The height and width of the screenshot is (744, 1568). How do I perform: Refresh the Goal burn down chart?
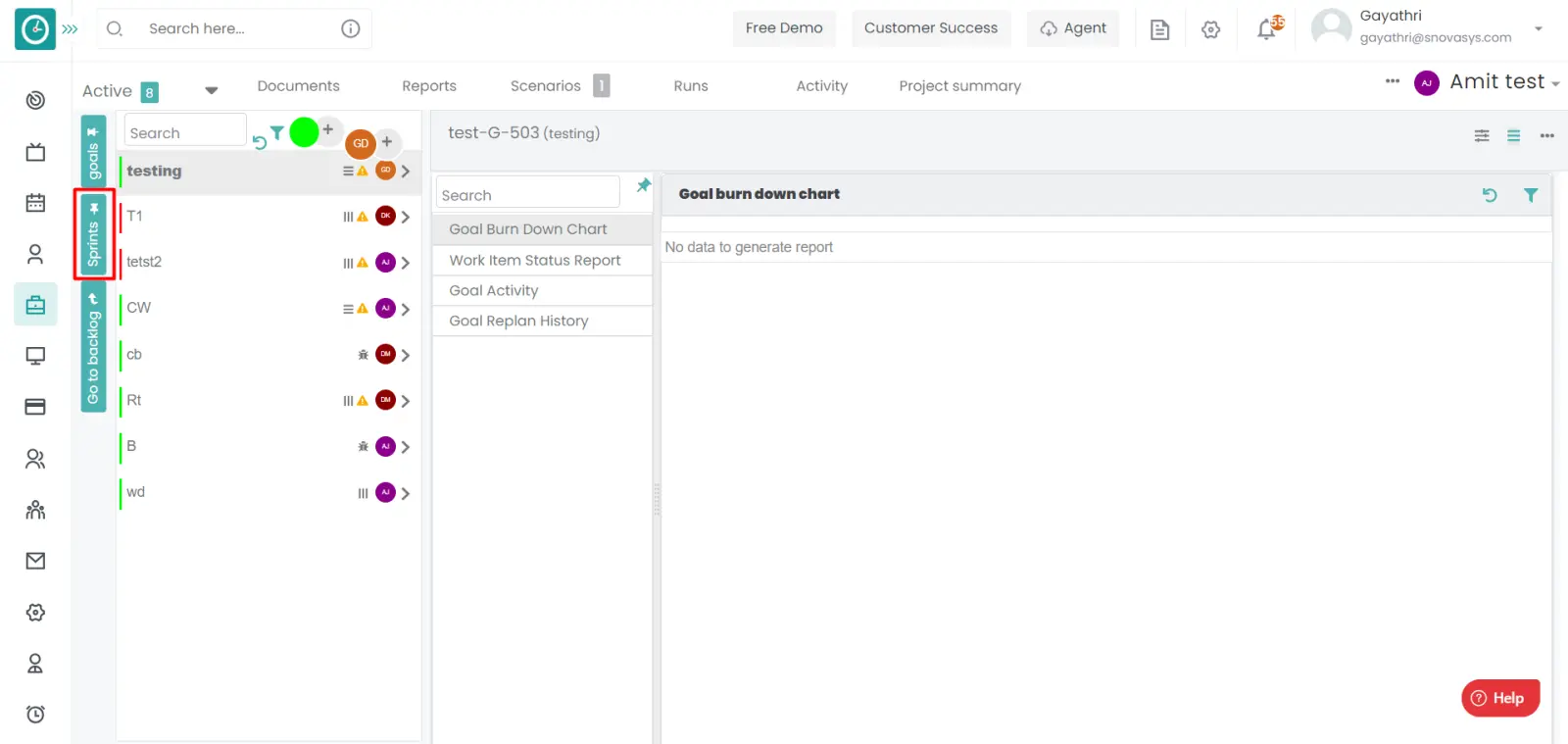1490,195
